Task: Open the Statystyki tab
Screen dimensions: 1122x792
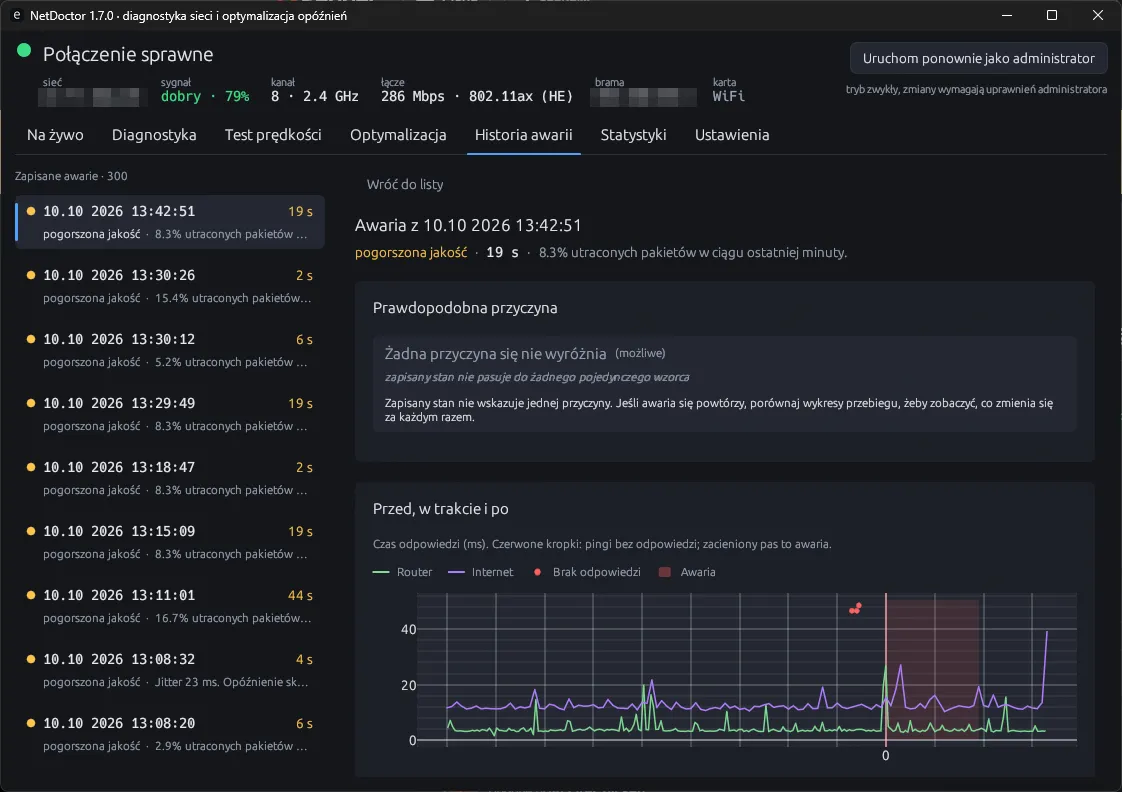Action: coord(633,135)
